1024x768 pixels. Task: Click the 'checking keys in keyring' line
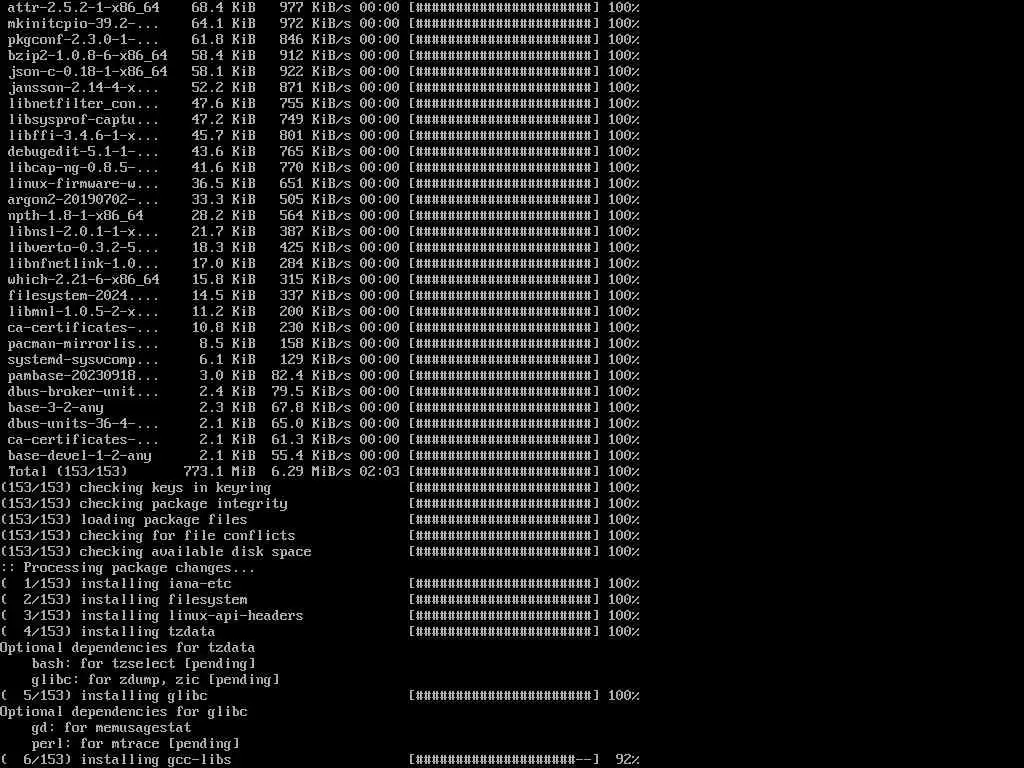(x=320, y=488)
